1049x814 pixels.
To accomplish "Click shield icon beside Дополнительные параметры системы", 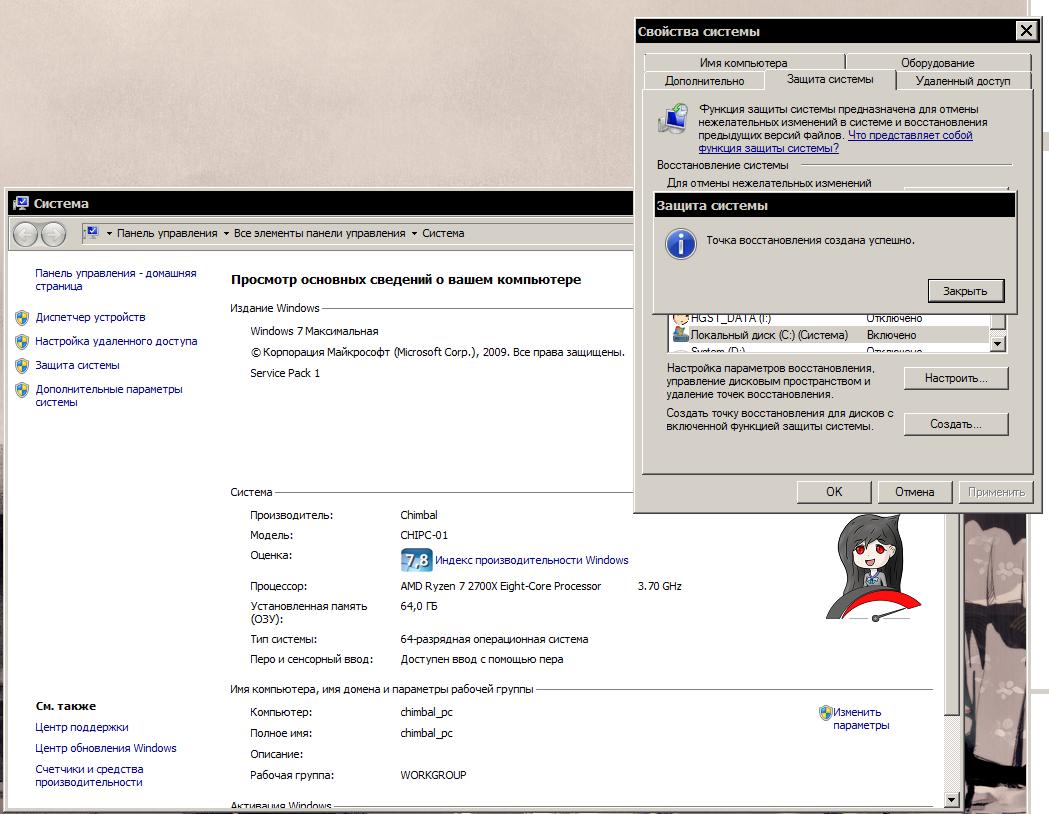I will (22, 390).
